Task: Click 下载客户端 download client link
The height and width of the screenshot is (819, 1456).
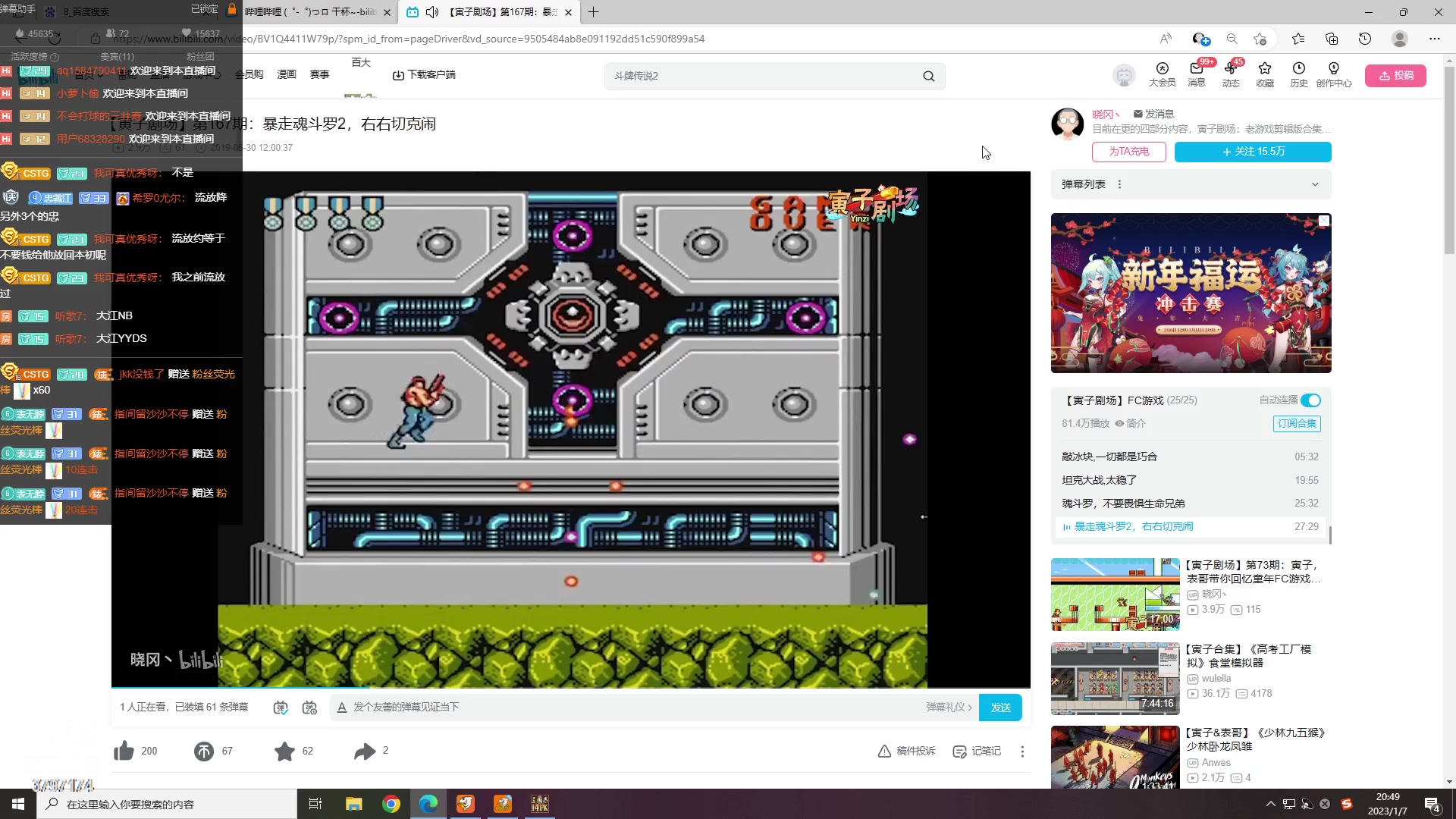Action: tap(424, 74)
